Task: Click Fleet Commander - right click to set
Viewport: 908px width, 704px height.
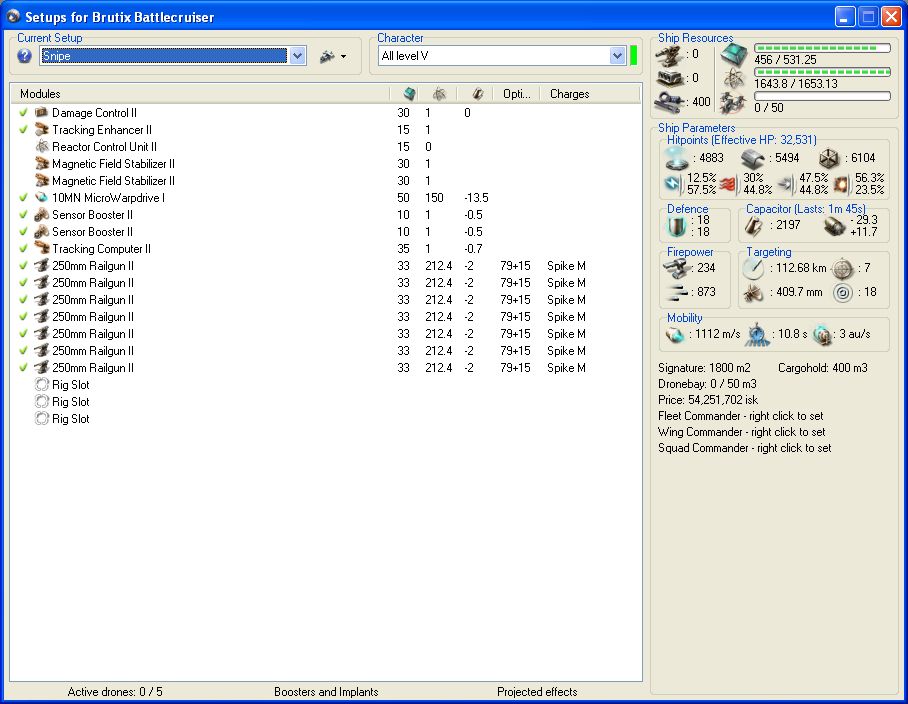Action: 740,416
